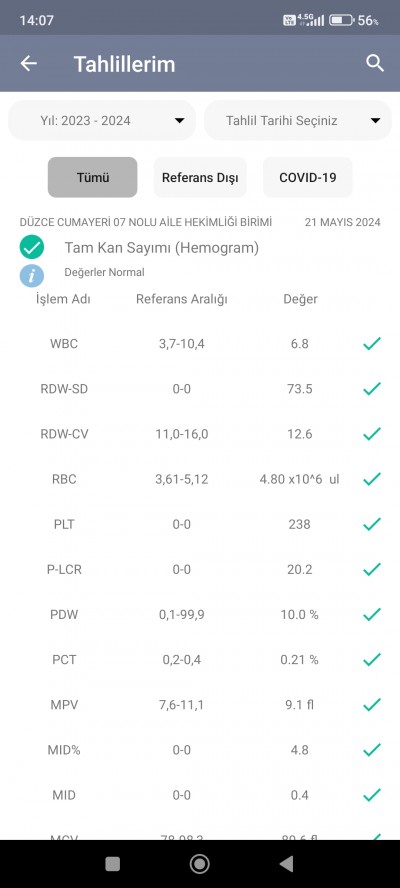Screen dimensions: 400x888
Task: Click the checkmark next to RBC row
Action: point(372,479)
